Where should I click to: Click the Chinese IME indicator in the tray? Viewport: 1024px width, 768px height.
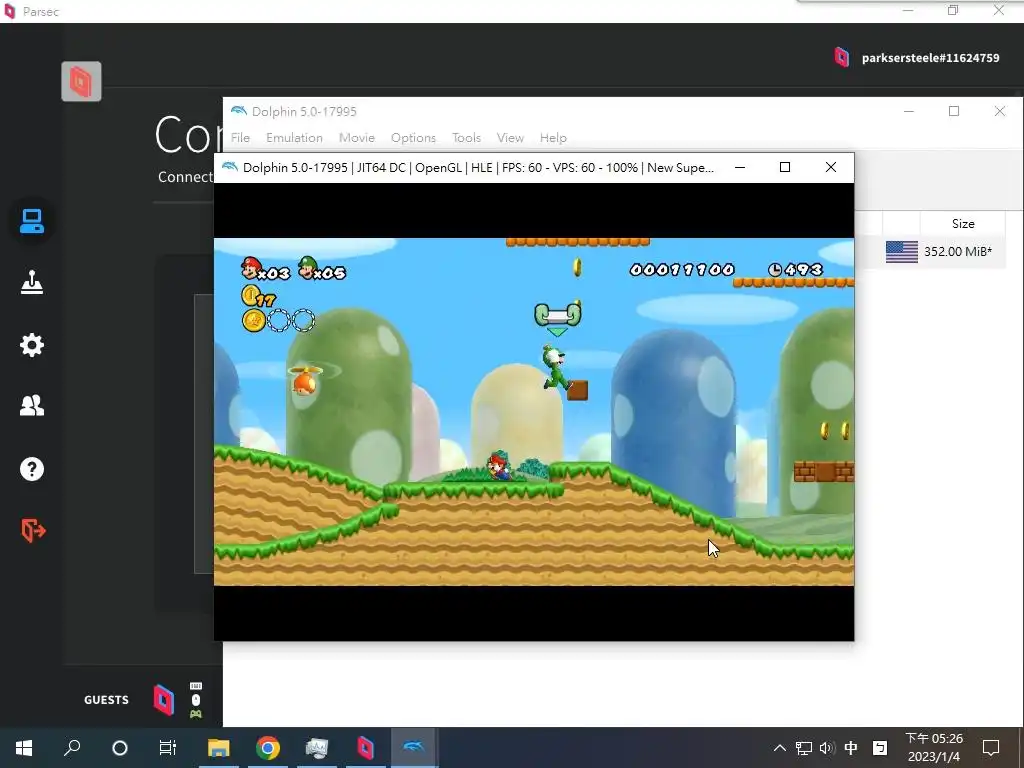pos(851,748)
